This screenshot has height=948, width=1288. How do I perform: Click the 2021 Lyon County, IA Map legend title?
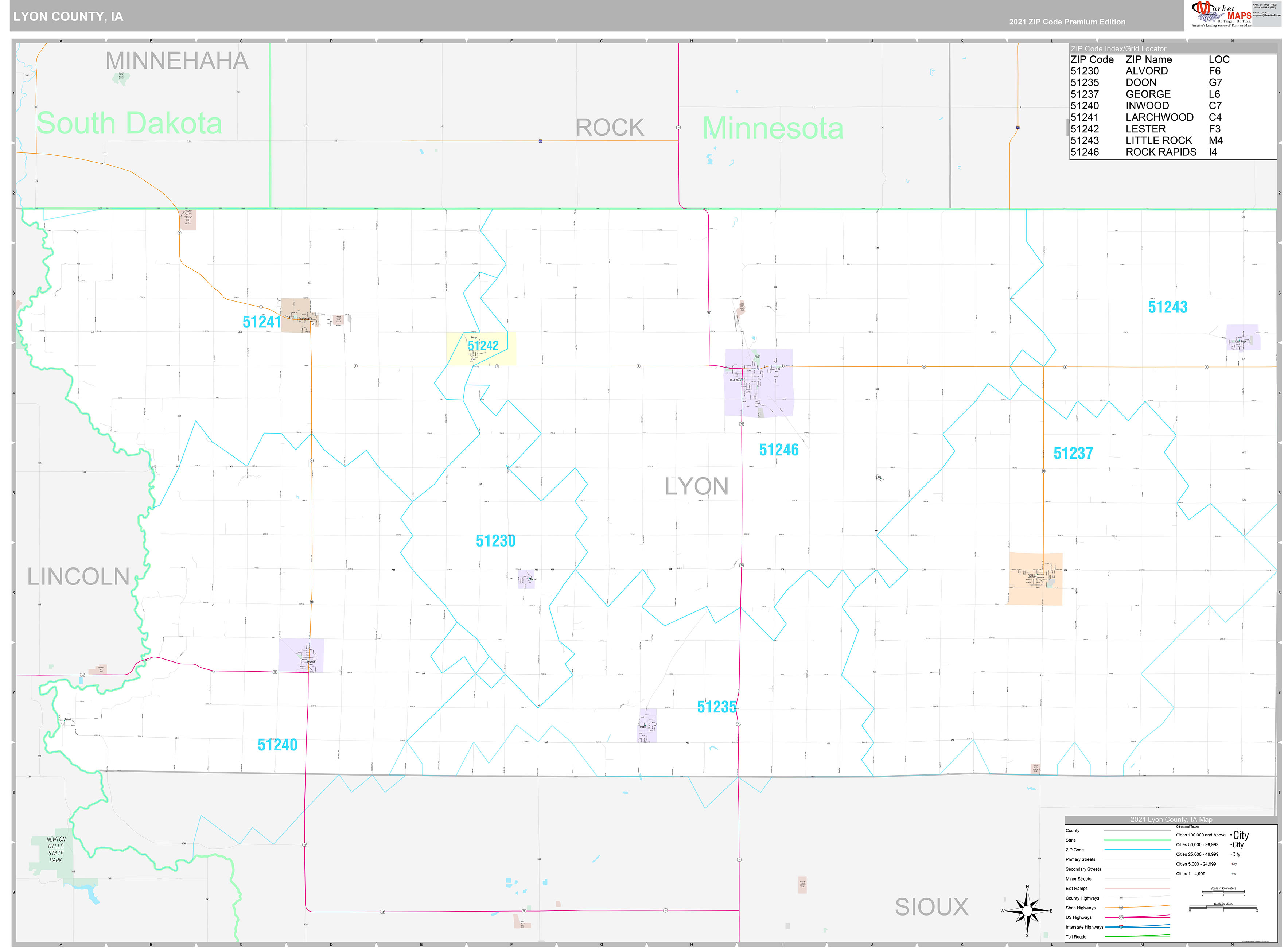point(1172,819)
